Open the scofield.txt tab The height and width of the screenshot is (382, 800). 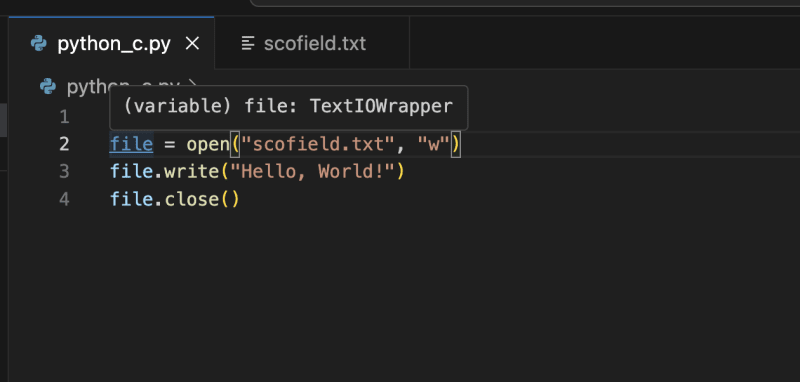(x=312, y=43)
